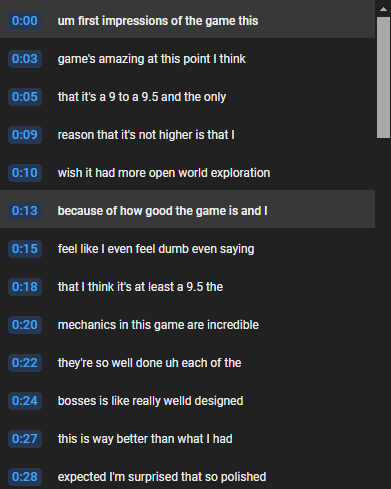Click the 0:13 timestamp badge
This screenshot has width=391, height=489.
(25, 211)
